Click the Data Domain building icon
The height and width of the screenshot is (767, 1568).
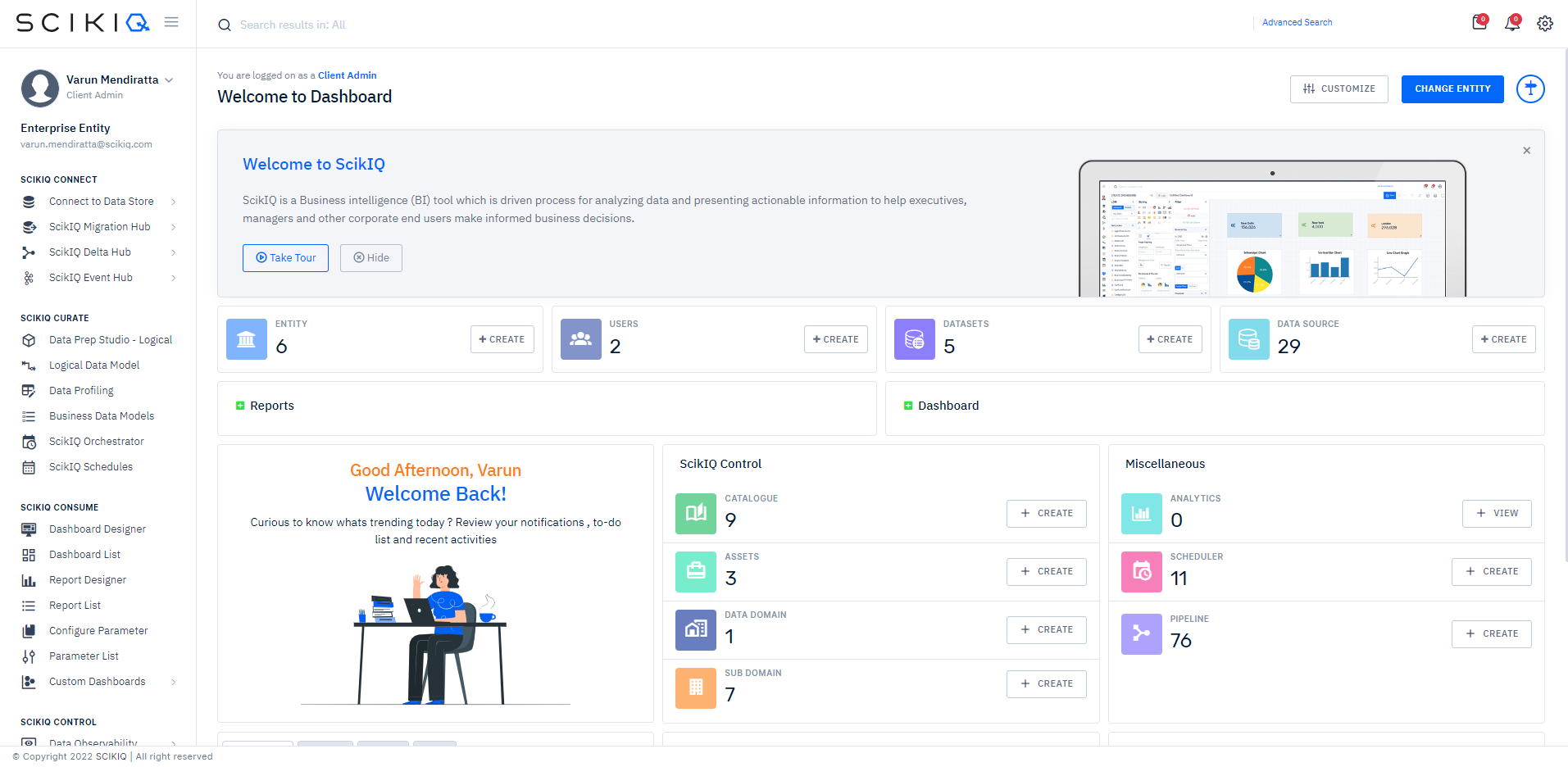pos(696,630)
